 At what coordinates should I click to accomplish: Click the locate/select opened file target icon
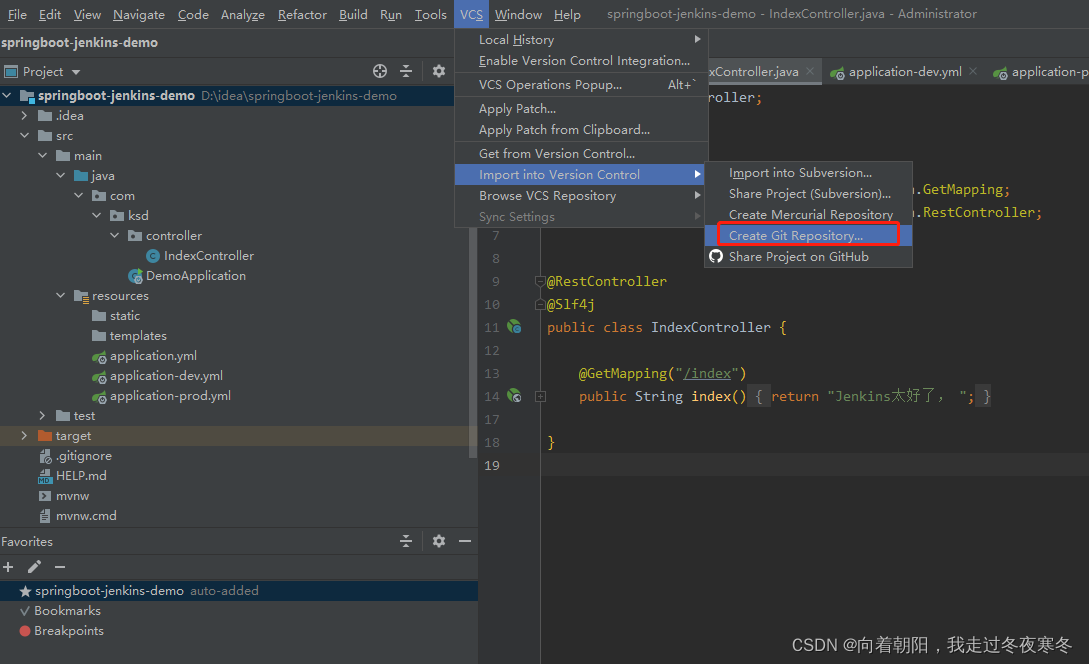click(x=380, y=71)
